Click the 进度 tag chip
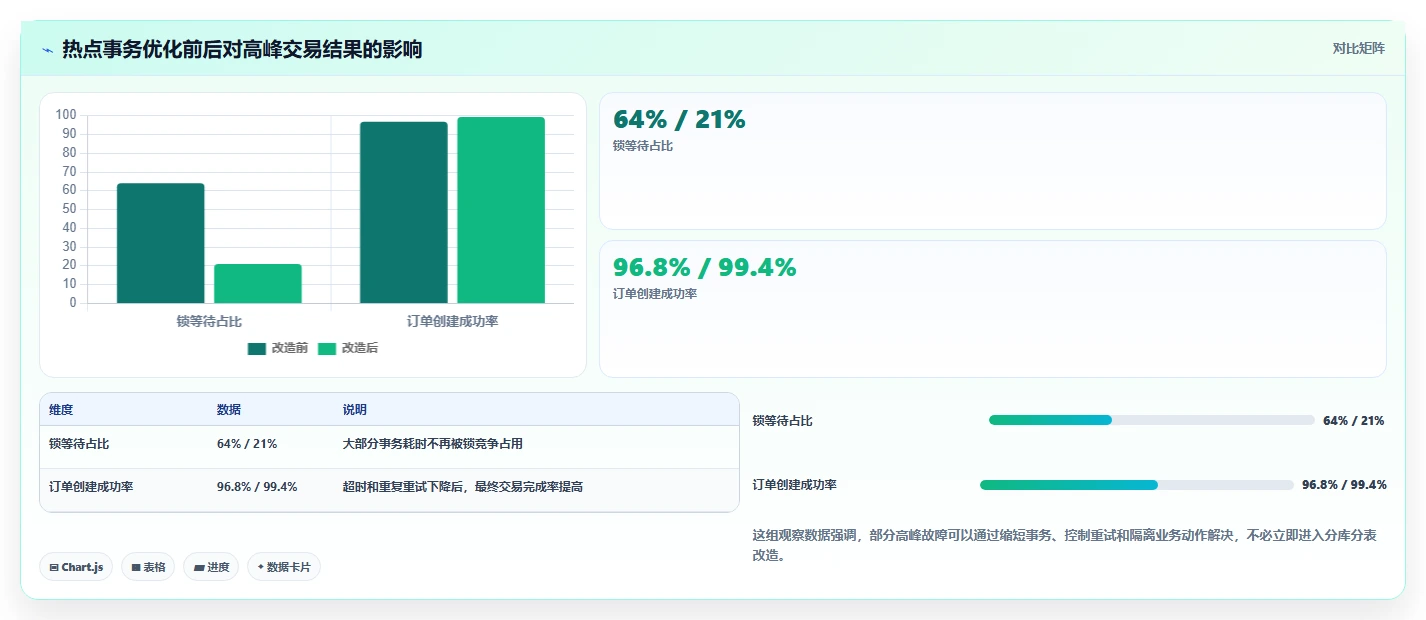 click(x=211, y=567)
